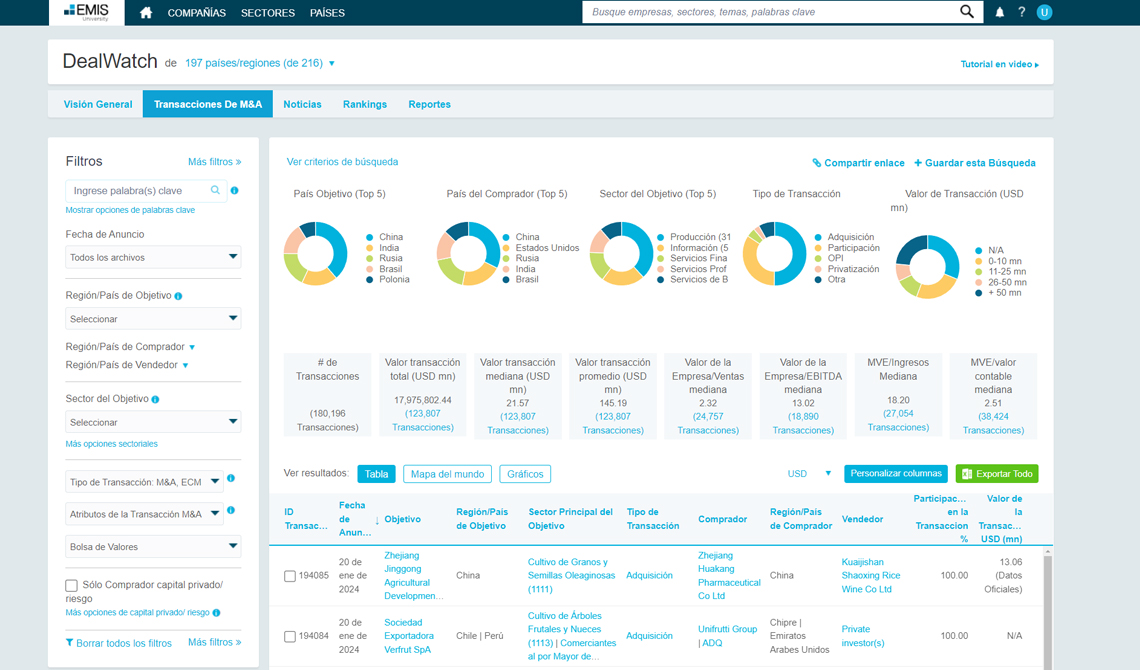This screenshot has height=670, width=1140.
Task: Show results as Gráficos
Action: (525, 474)
